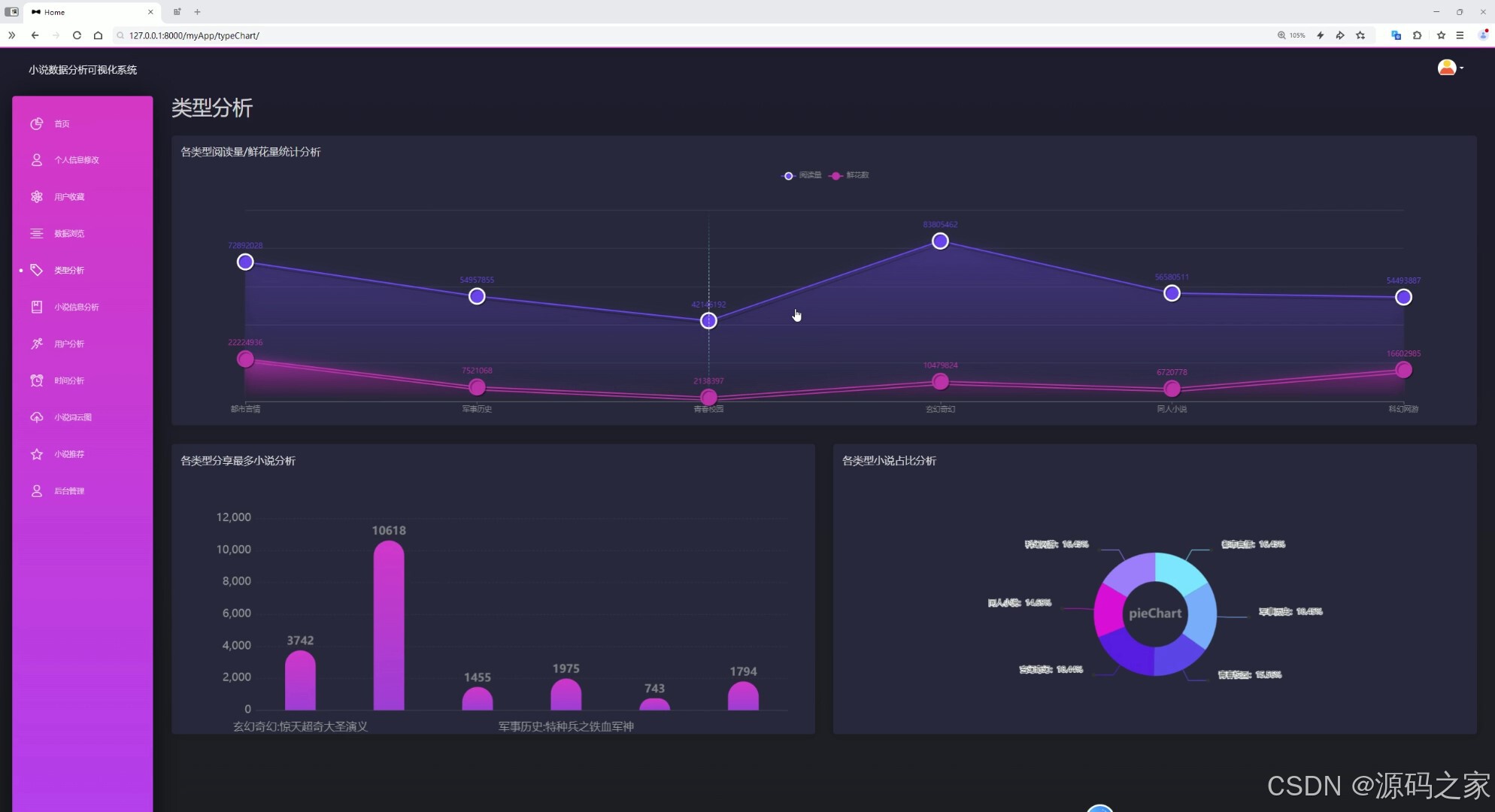Click the cyan slice of pie chart
The height and width of the screenshot is (812, 1495).
tap(1179, 571)
